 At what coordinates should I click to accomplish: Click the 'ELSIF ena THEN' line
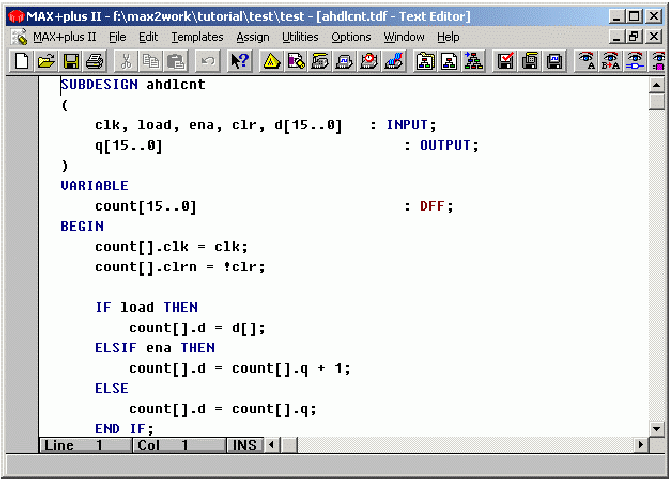155,348
